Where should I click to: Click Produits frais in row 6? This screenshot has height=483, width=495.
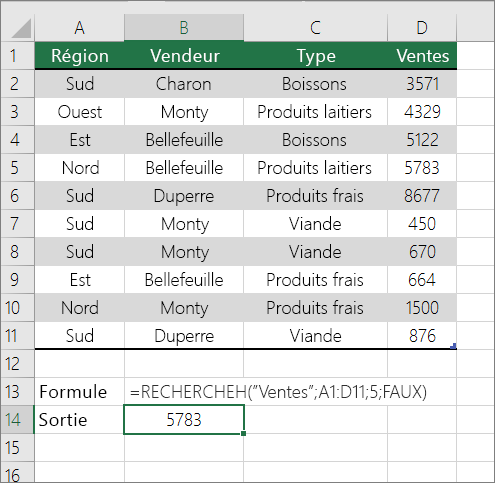[x=315, y=196]
